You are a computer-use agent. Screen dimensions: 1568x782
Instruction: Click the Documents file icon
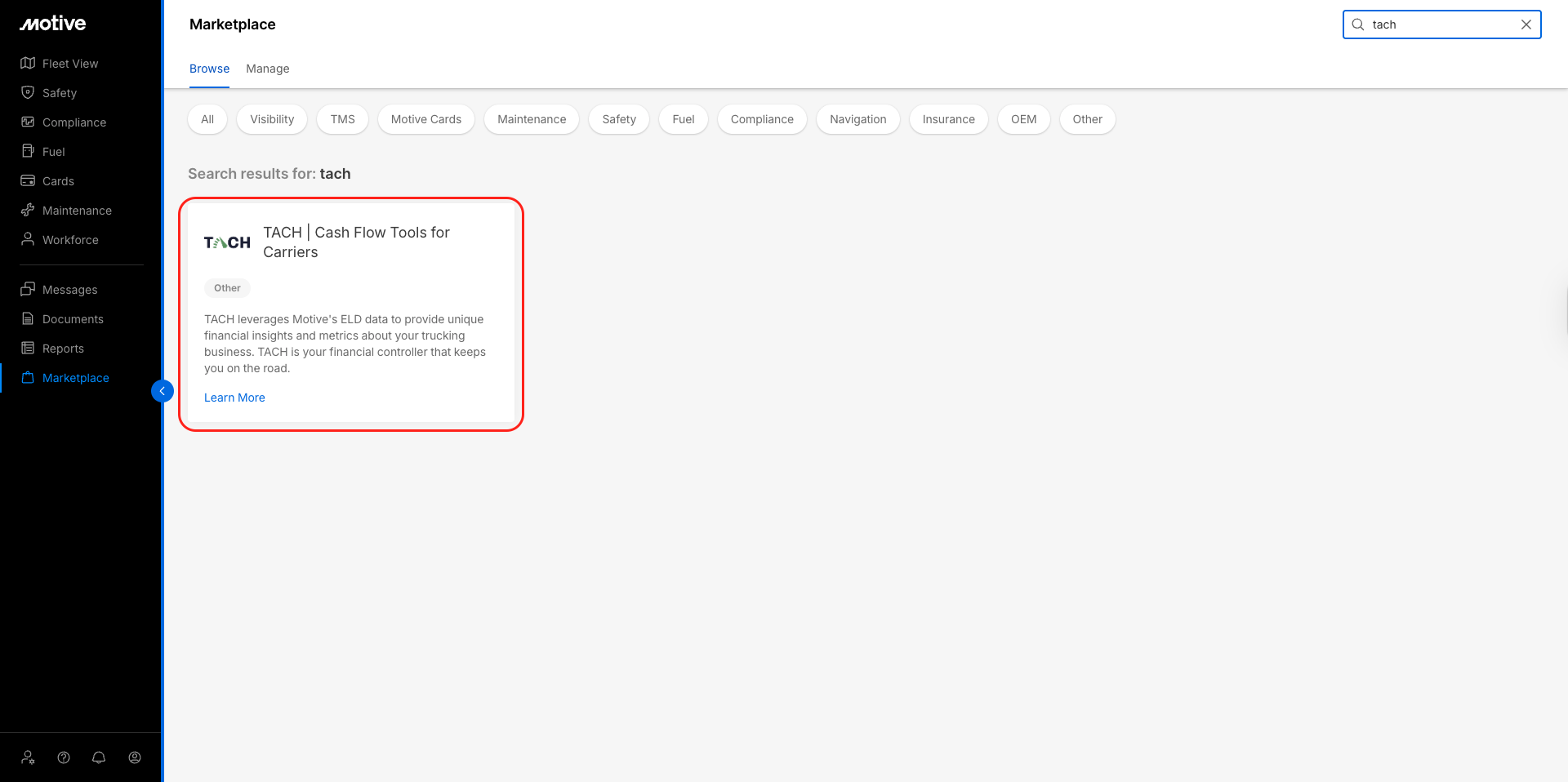[x=28, y=318]
